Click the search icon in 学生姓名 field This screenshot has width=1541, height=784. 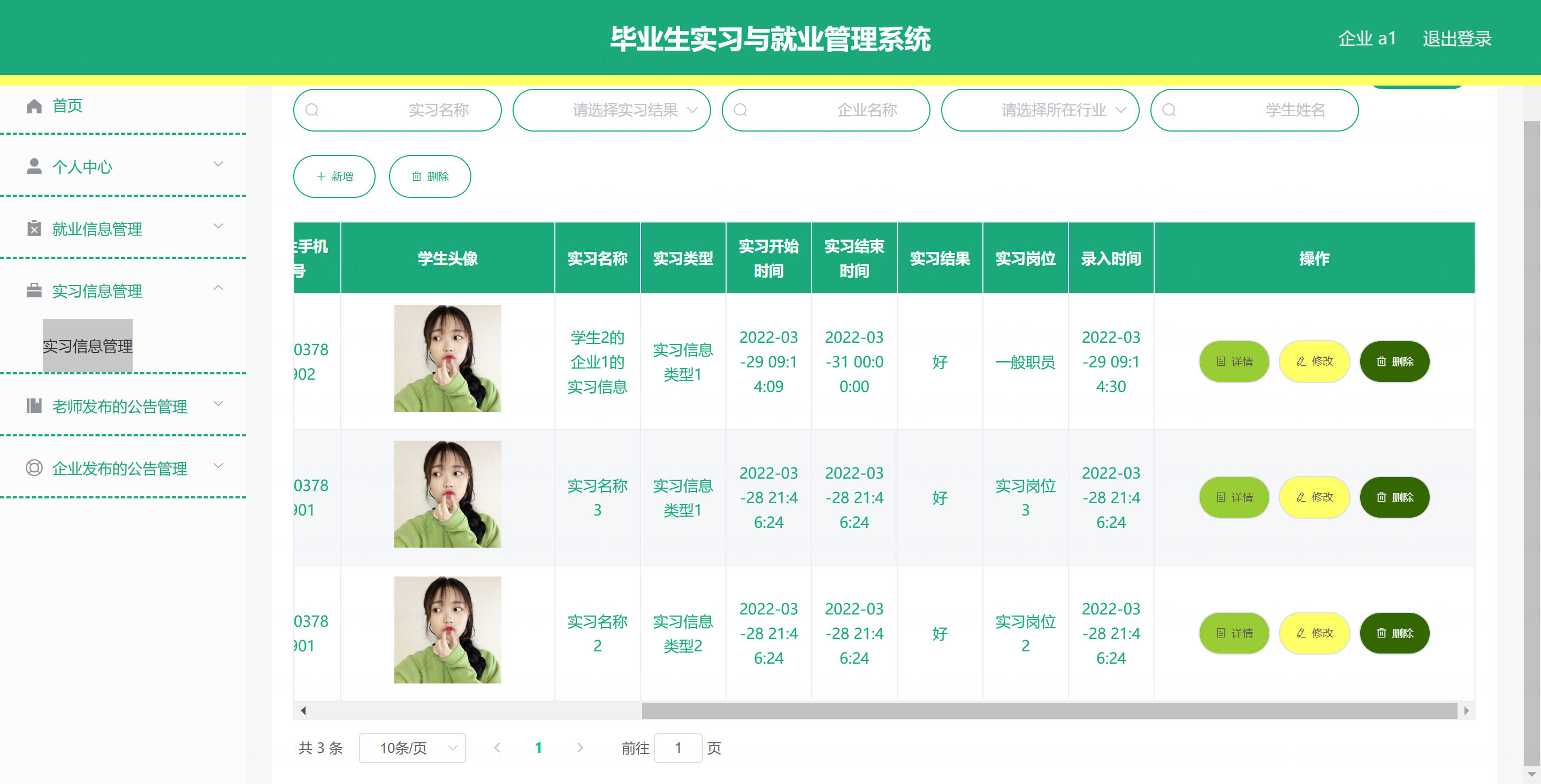tap(1168, 110)
